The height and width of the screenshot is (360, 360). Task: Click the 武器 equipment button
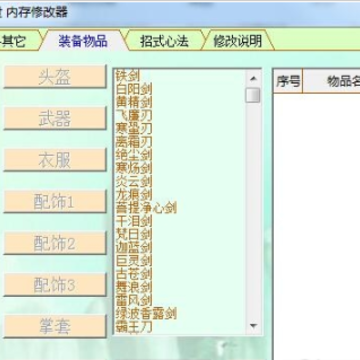click(x=55, y=118)
